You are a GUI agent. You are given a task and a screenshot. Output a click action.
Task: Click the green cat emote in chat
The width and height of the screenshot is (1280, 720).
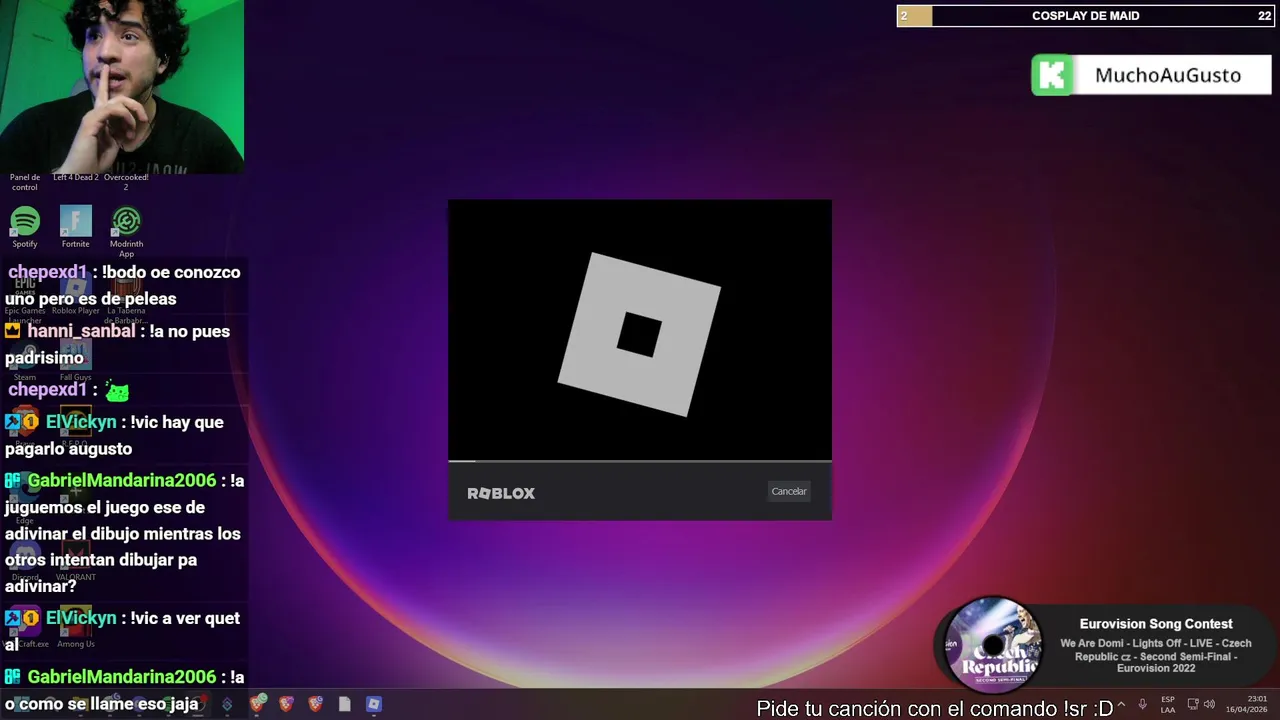[117, 391]
